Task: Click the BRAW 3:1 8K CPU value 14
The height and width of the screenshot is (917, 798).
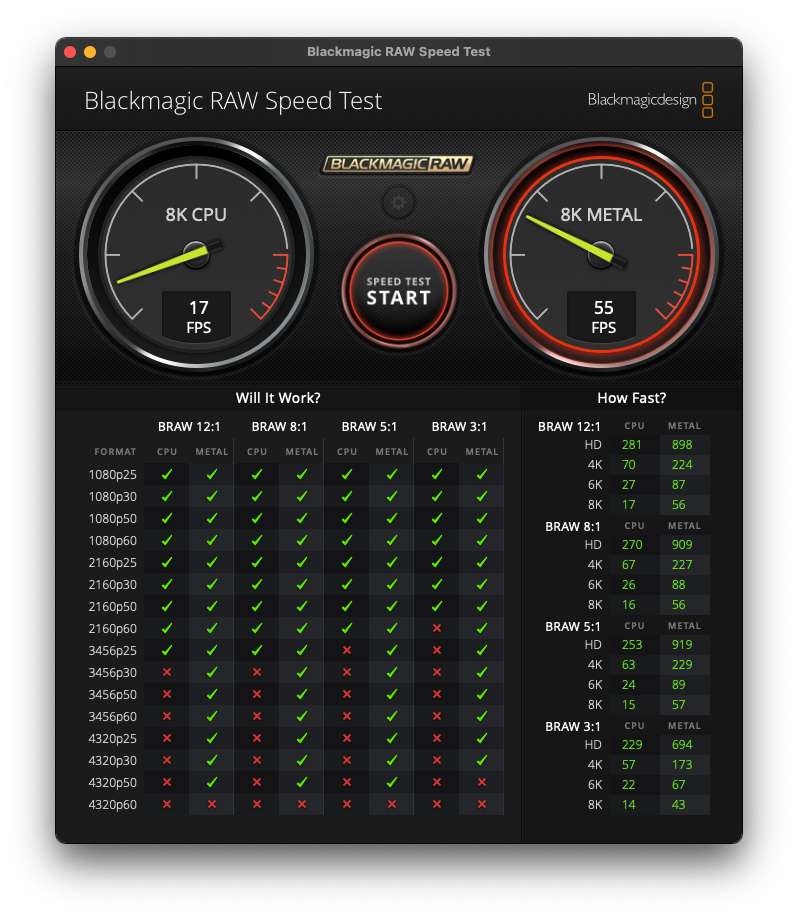Action: [628, 804]
